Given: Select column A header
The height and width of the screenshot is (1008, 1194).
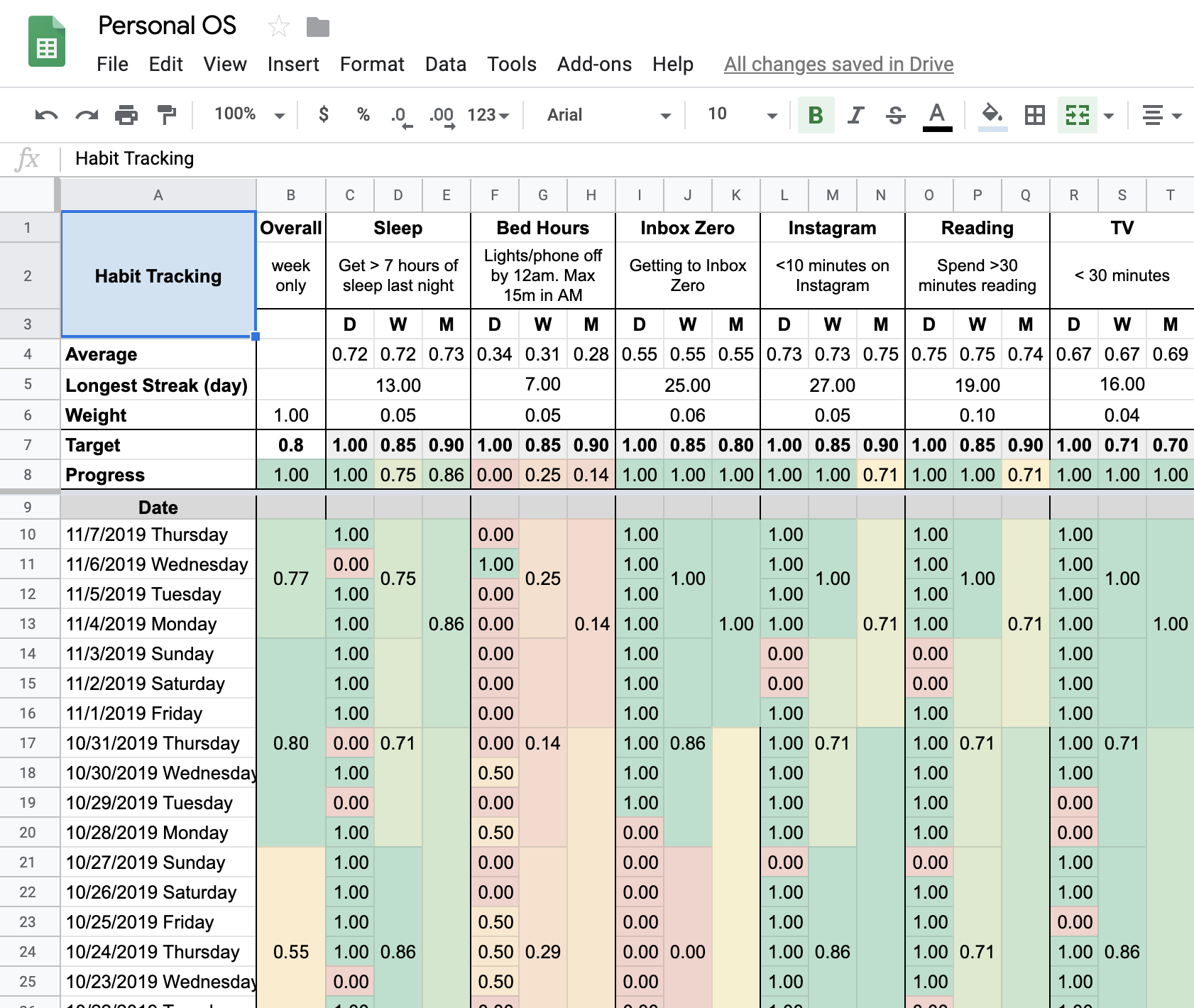Looking at the screenshot, I should tap(158, 195).
